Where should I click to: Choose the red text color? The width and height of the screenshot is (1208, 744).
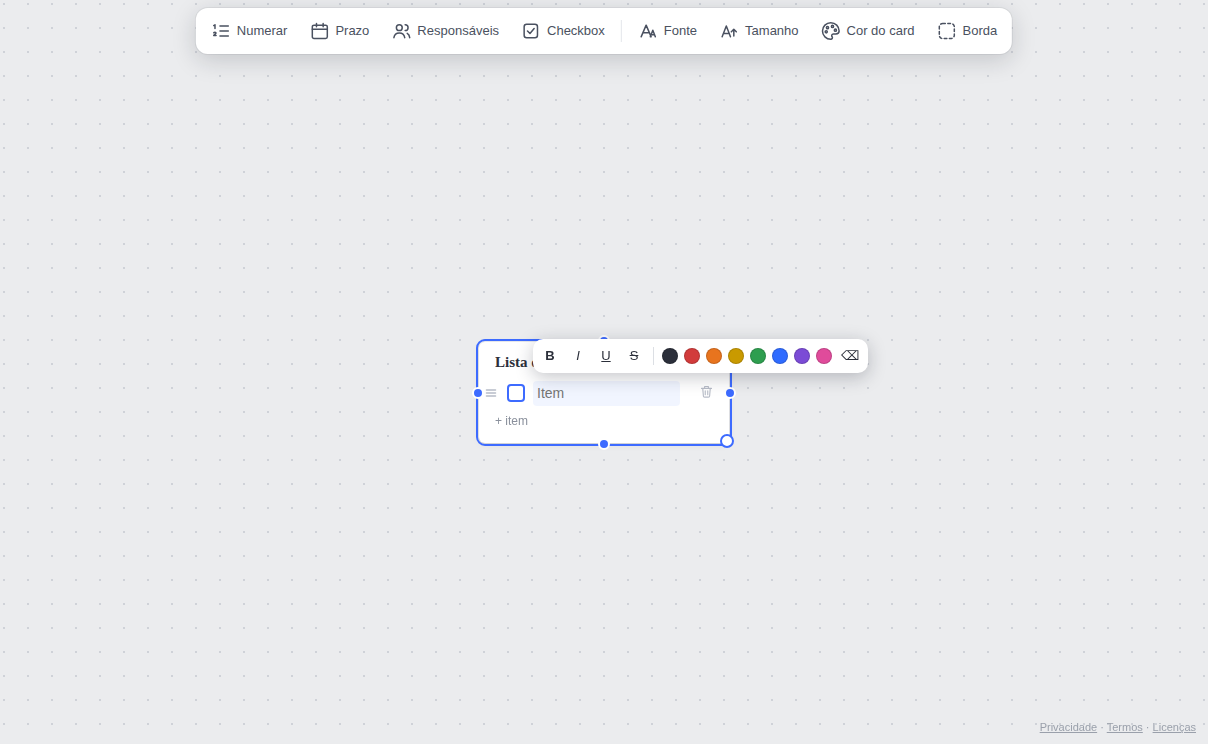[x=692, y=356]
